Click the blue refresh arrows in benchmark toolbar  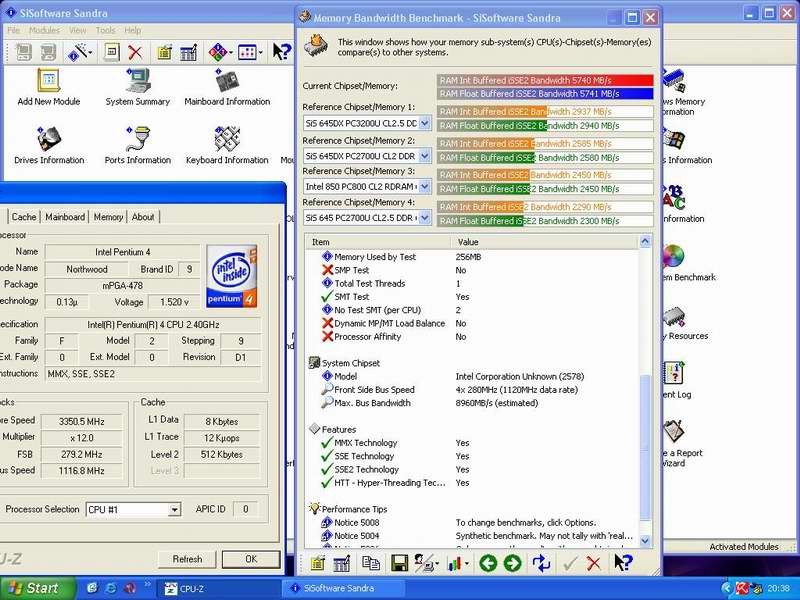tap(541, 563)
